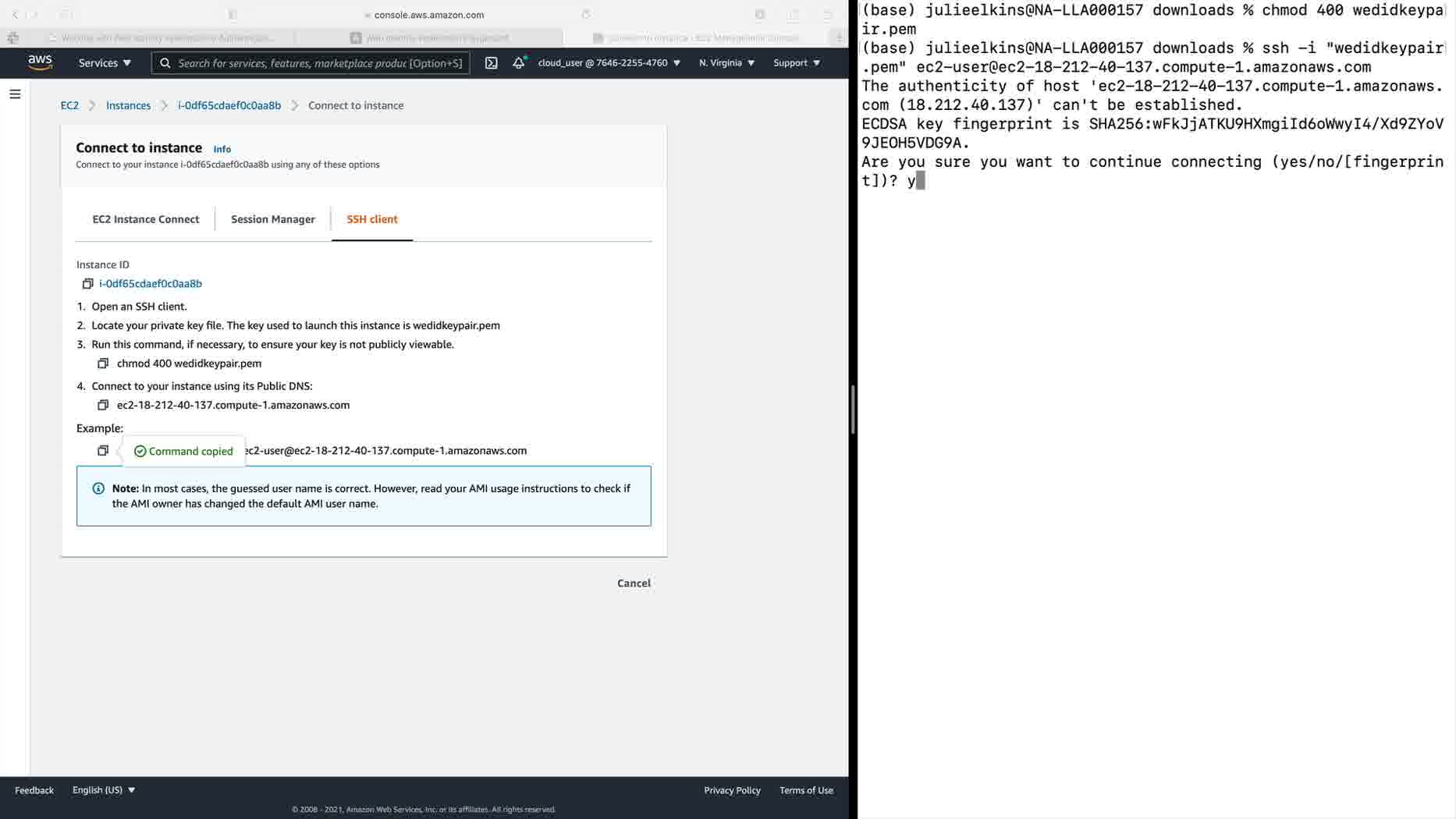Copy the Public DNS address
This screenshot has height=819, width=1456.
click(x=102, y=405)
